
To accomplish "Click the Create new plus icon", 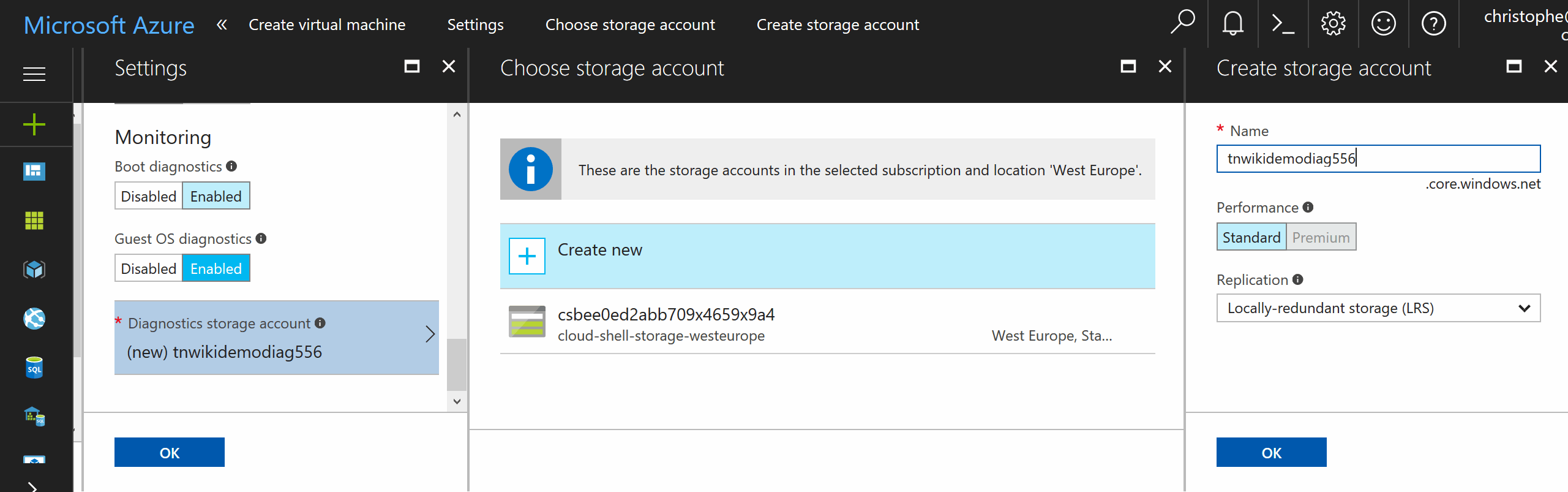I will pyautogui.click(x=527, y=256).
